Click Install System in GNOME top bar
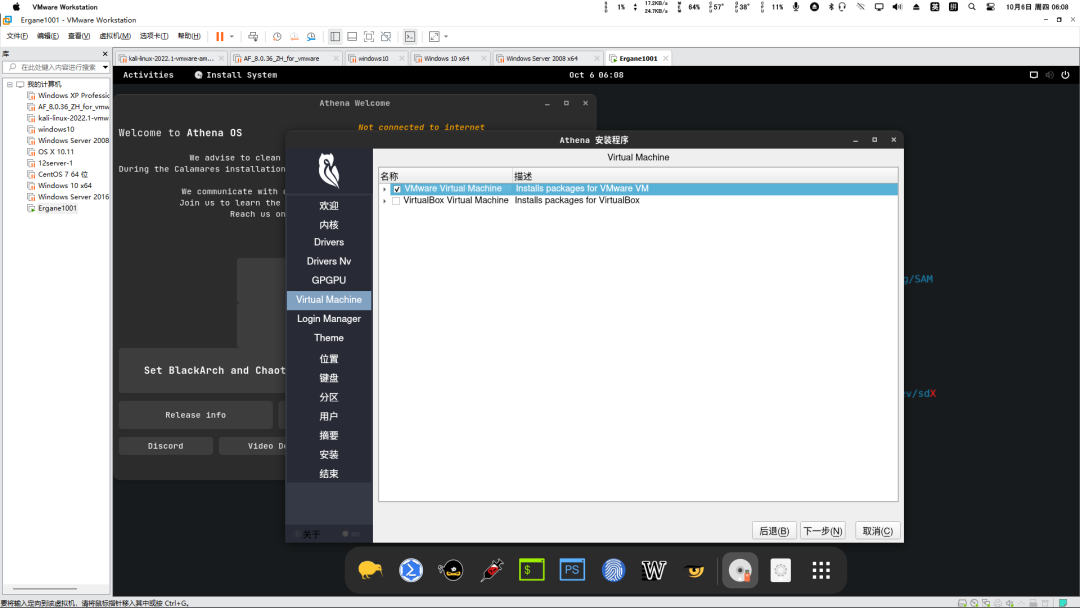The height and width of the screenshot is (608, 1080). (236, 75)
